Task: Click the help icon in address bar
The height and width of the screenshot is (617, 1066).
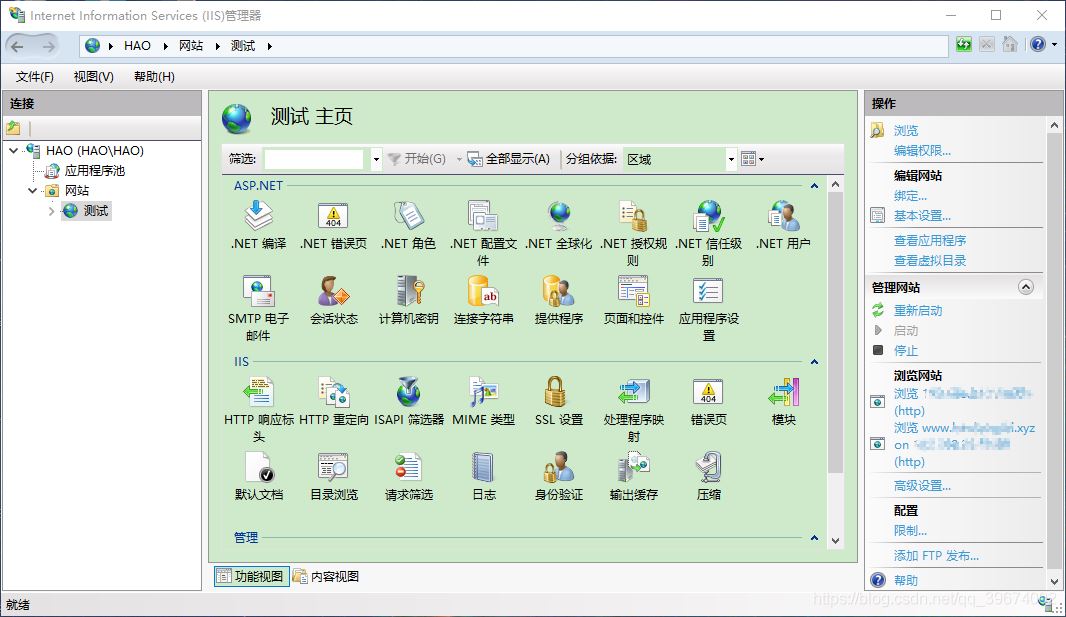Action: [x=1037, y=45]
